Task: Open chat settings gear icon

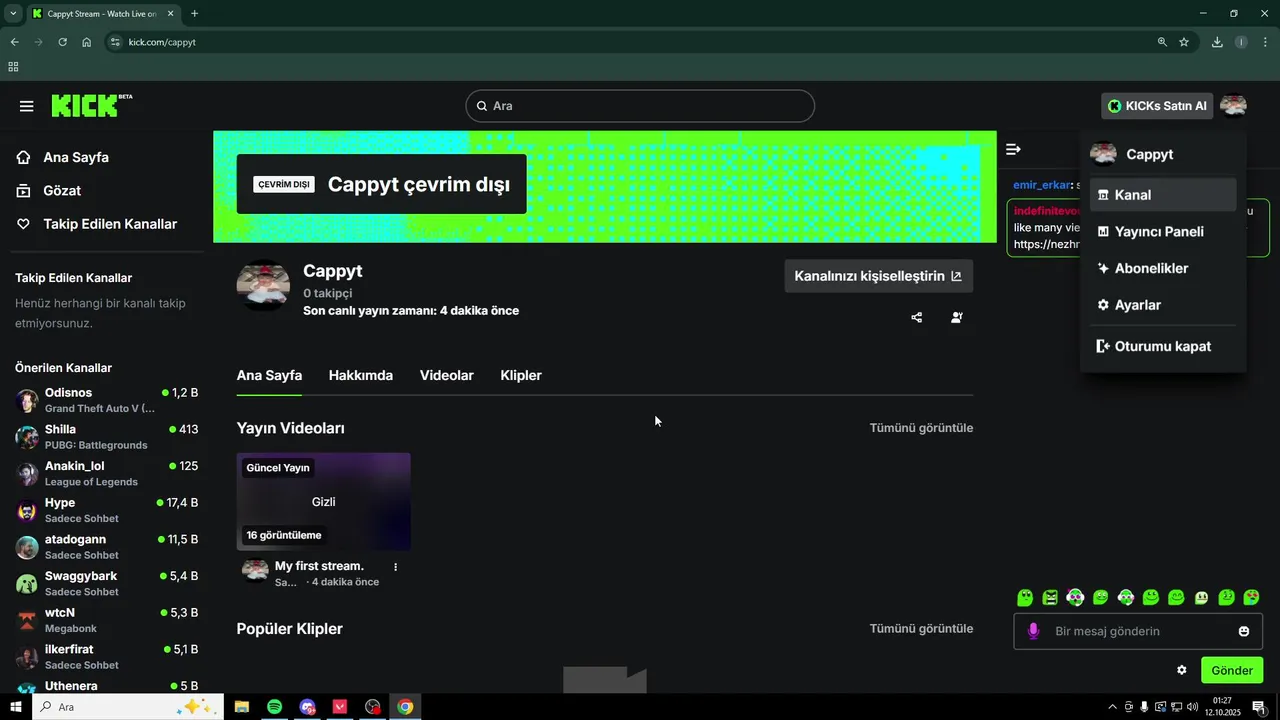Action: tap(1182, 670)
